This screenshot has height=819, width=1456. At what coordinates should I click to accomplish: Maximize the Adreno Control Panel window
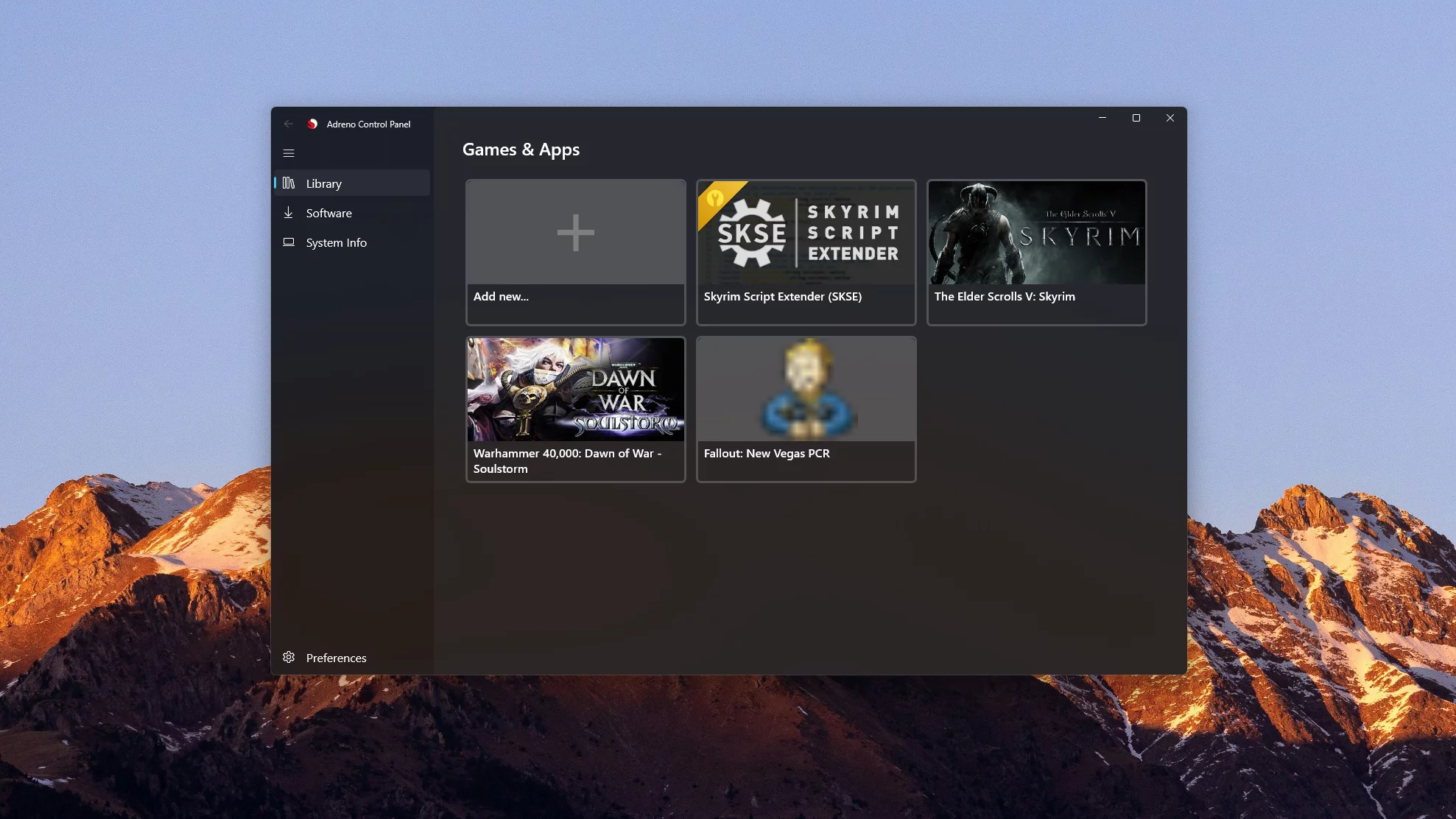[1136, 118]
